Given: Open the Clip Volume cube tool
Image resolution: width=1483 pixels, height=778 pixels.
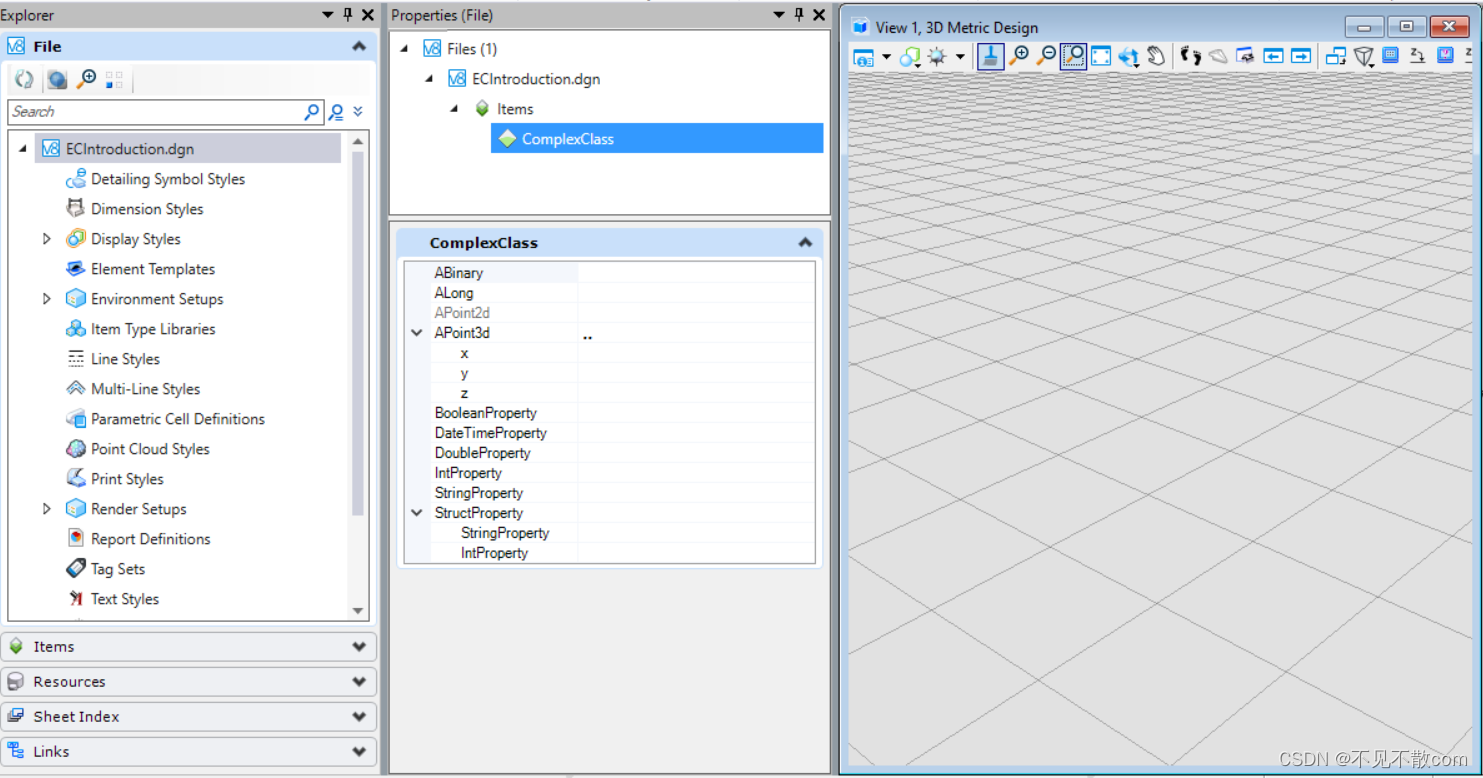Looking at the screenshot, I should (1364, 57).
